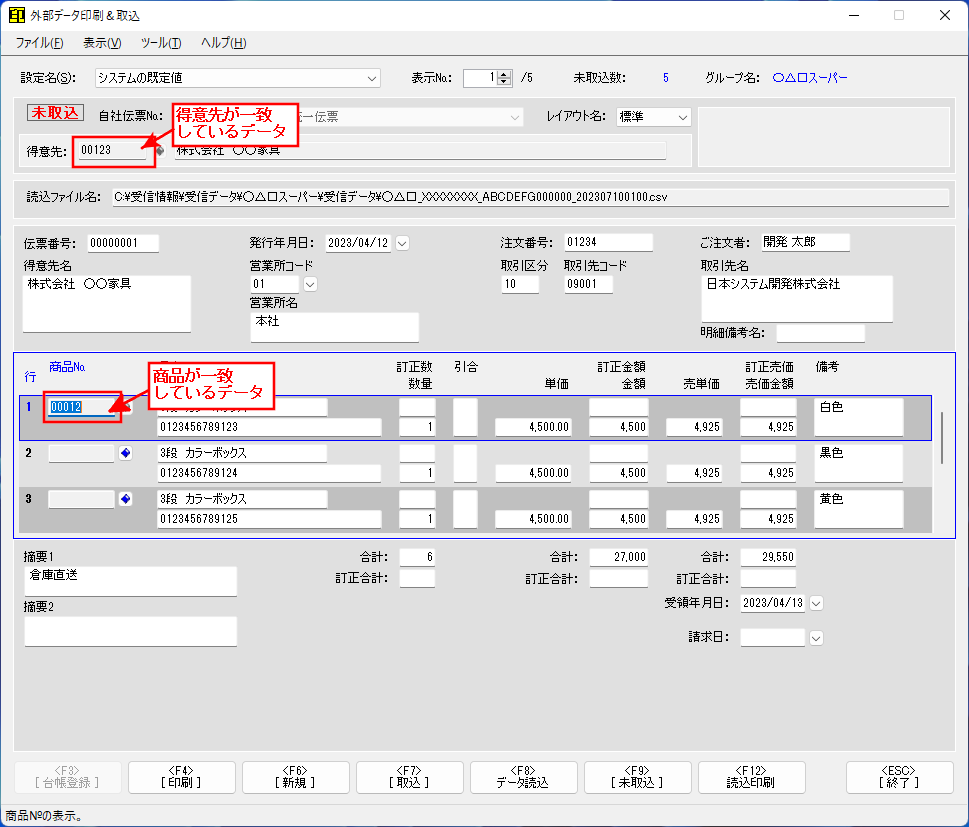Click the 摘要1 field 倉庫直送
This screenshot has height=827, width=969.
130,582
